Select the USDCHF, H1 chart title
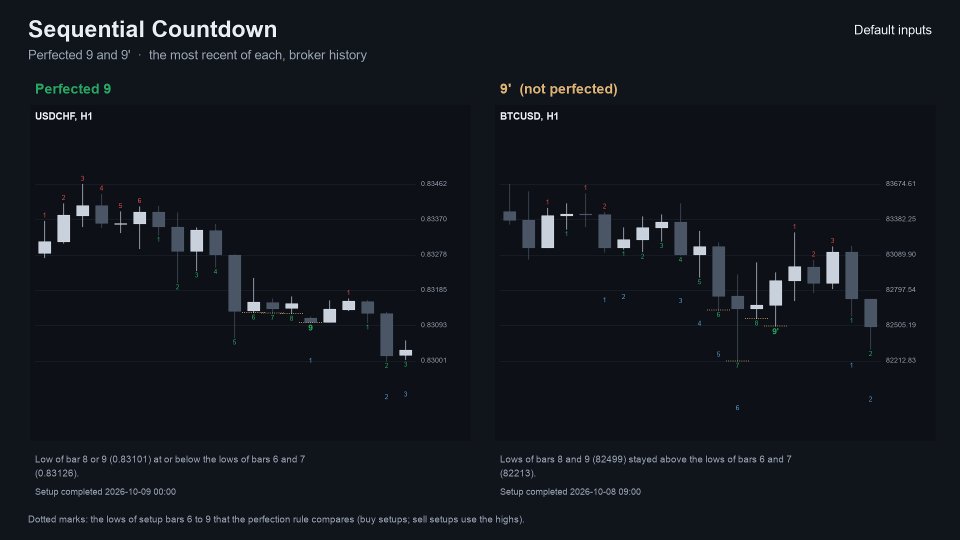960x540 pixels. click(64, 116)
